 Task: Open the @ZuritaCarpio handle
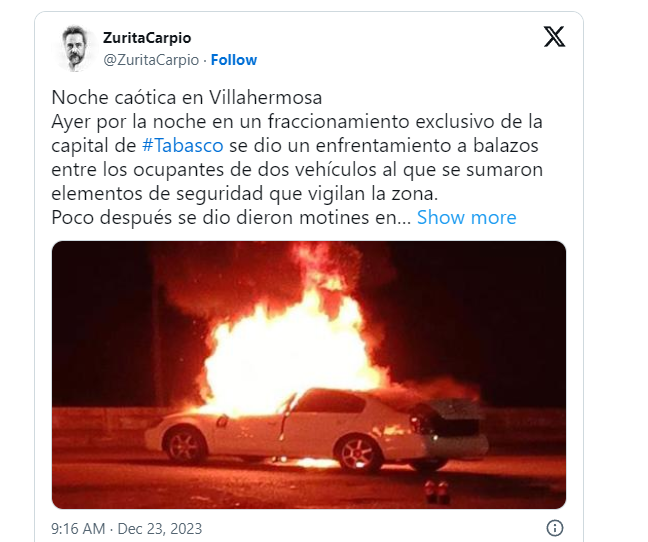click(151, 60)
